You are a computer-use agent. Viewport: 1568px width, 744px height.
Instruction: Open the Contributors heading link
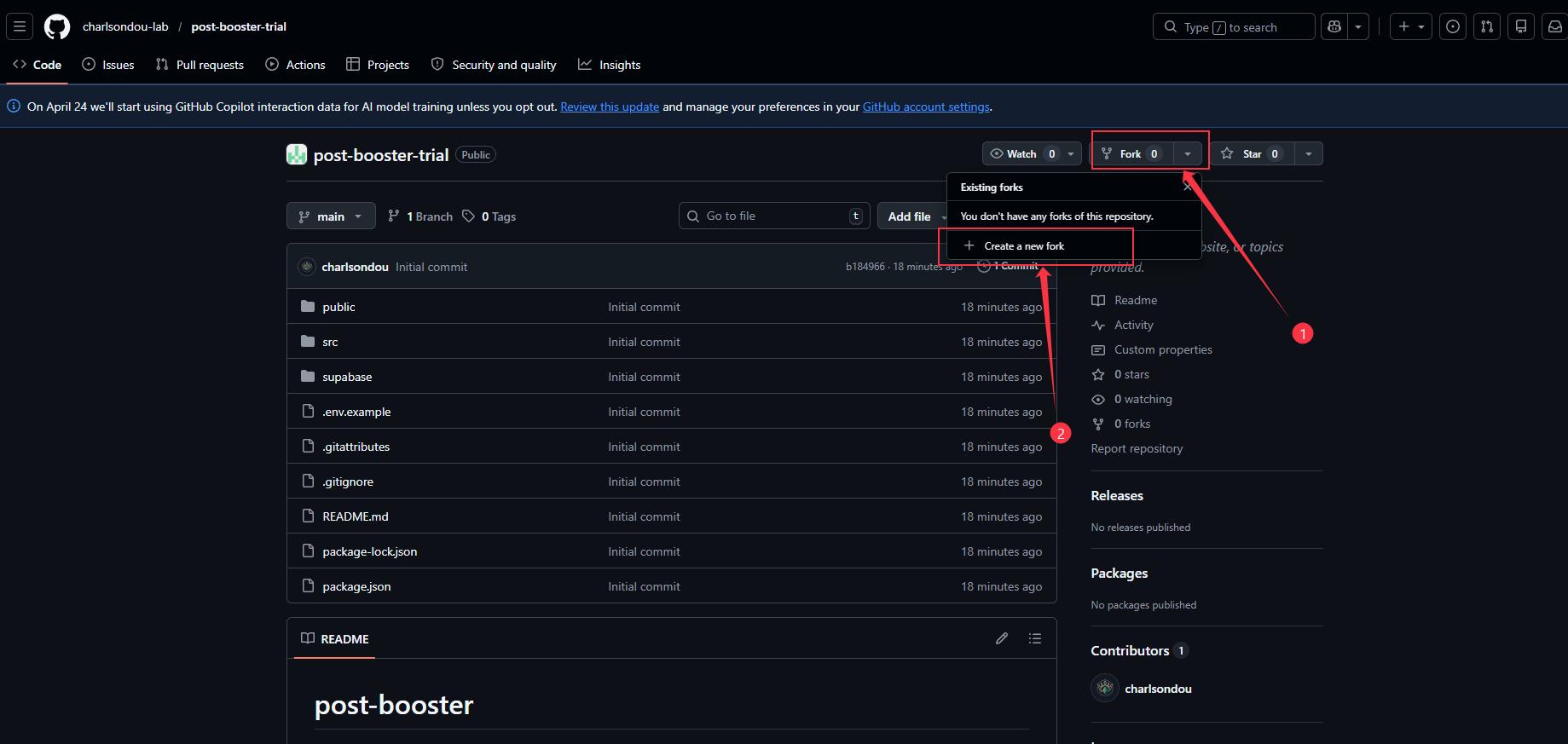tap(1139, 650)
